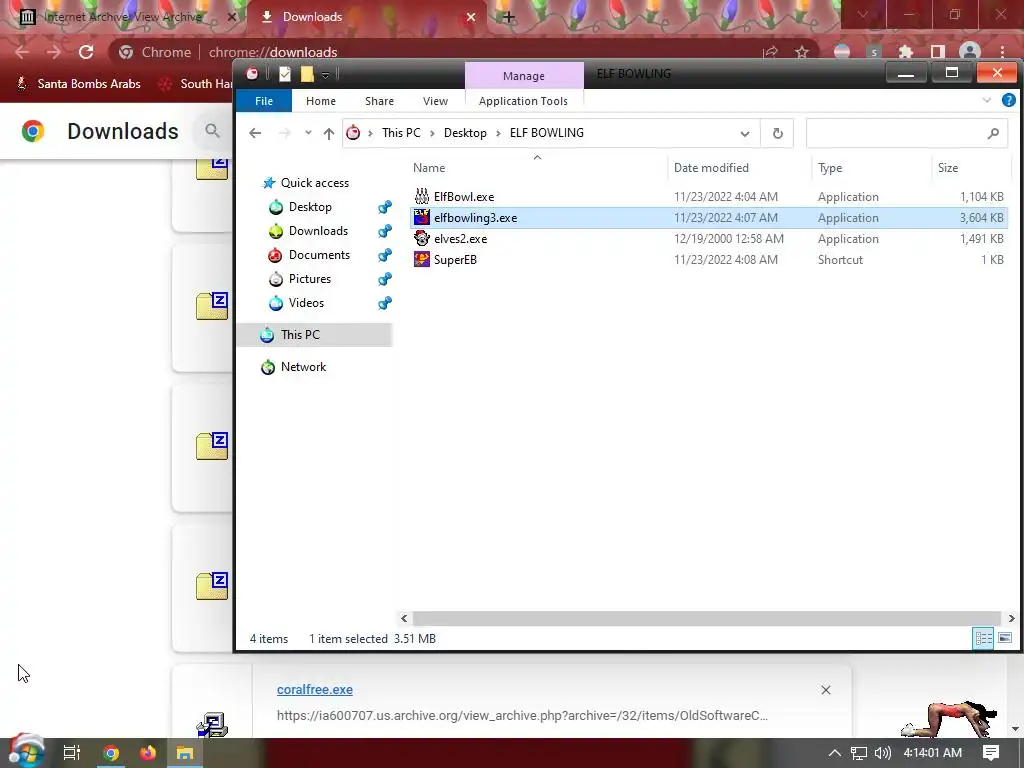Sort files by Date modified column
1024x768 pixels.
click(x=711, y=168)
